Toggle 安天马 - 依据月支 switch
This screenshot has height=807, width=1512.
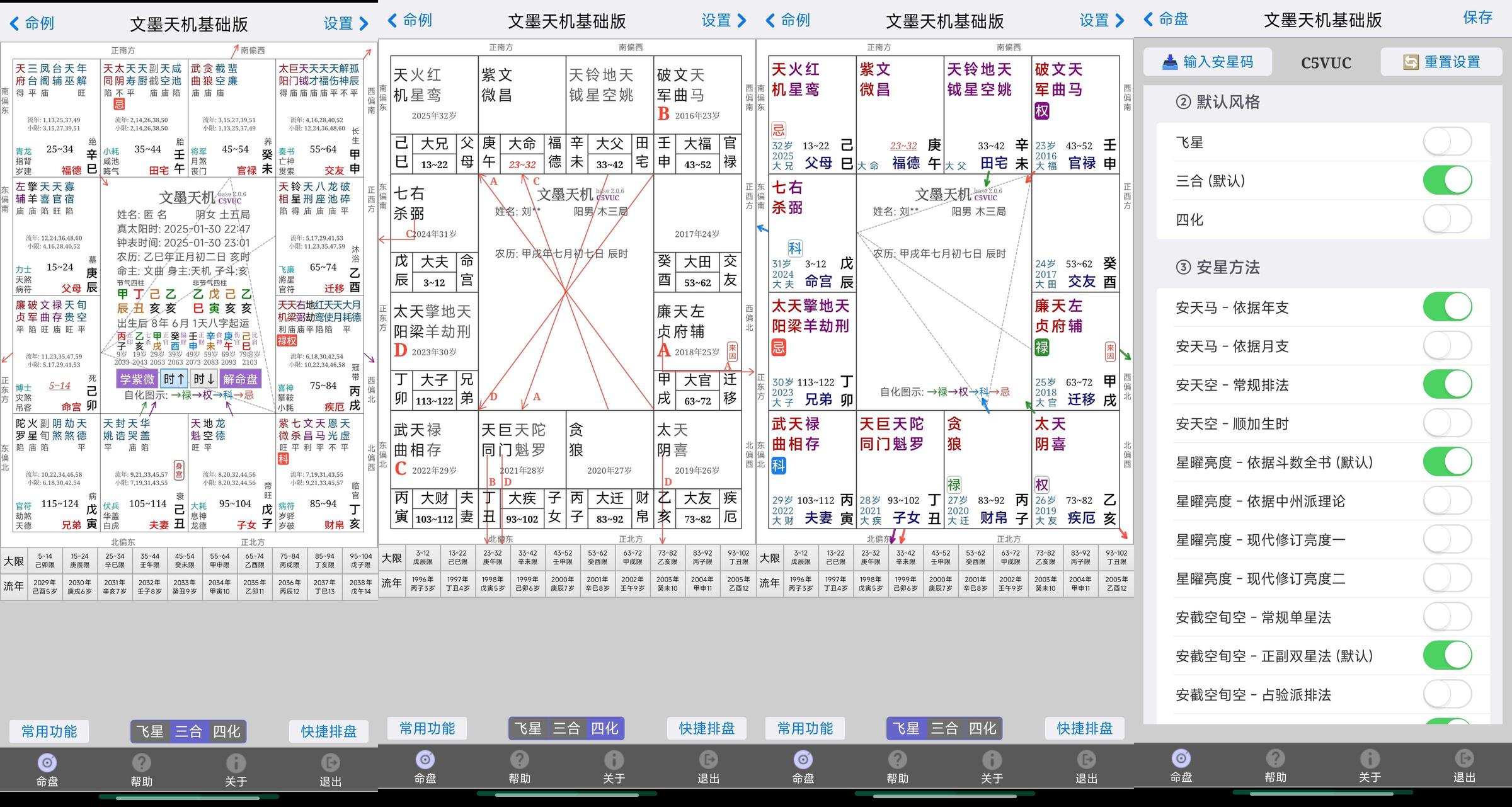click(1447, 346)
